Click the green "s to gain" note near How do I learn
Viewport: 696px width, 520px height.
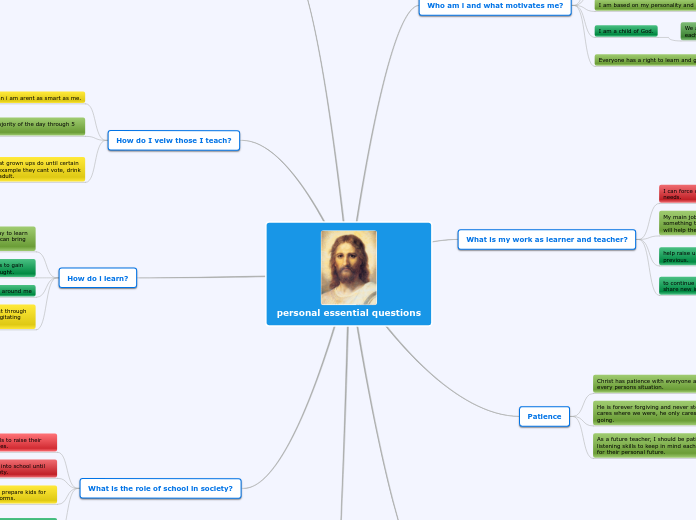pyautogui.click(x=18, y=268)
